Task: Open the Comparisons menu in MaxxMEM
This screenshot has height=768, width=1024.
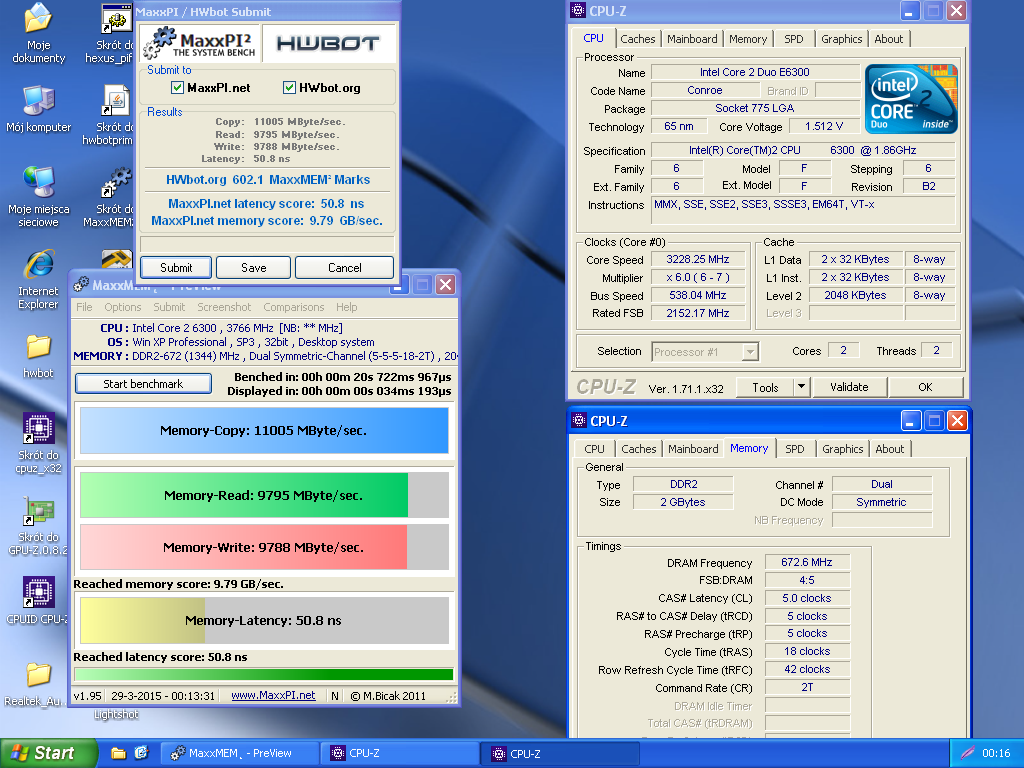Action: (x=293, y=307)
